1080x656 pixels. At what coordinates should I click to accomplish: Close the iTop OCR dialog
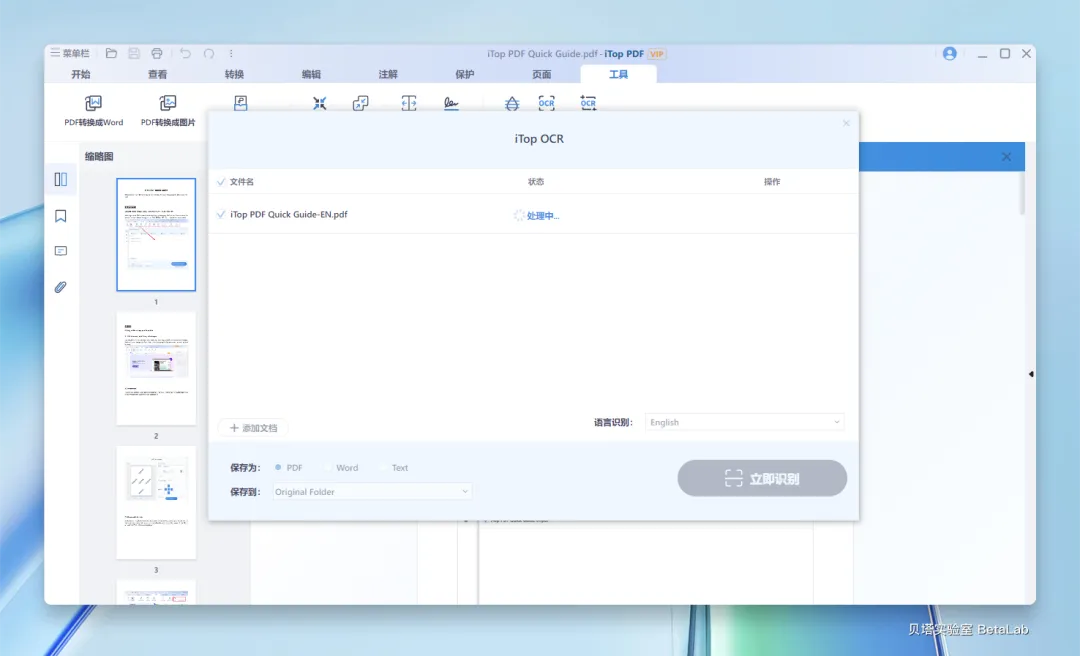(x=847, y=123)
